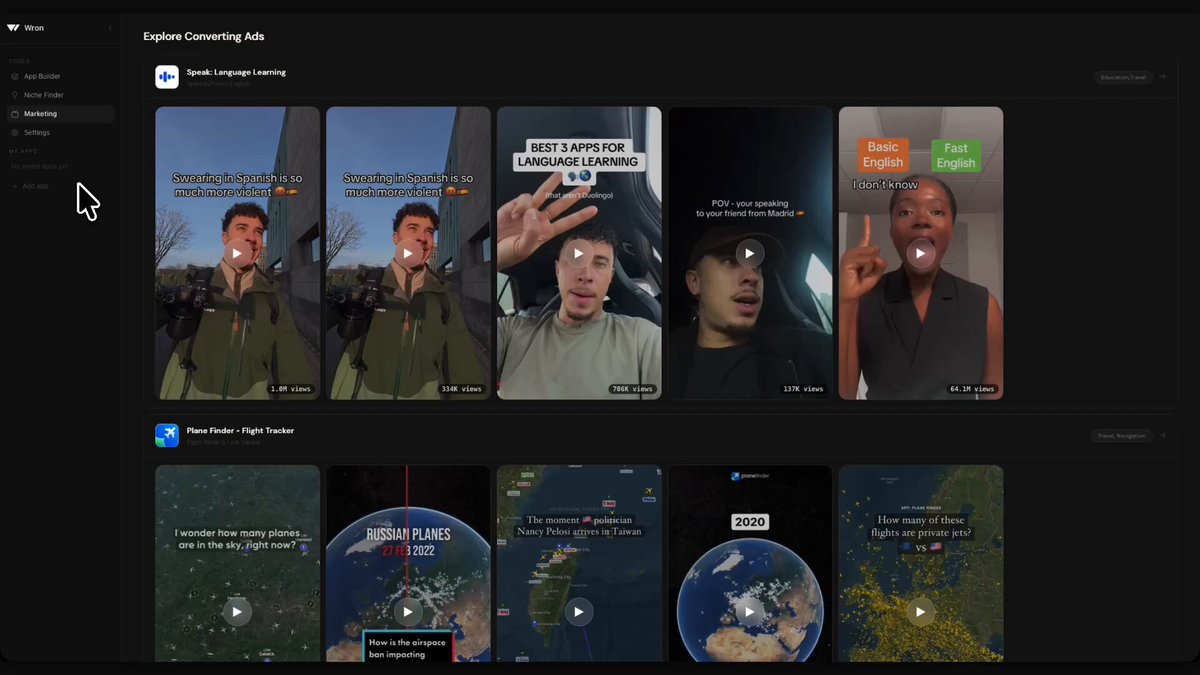The width and height of the screenshot is (1200, 675).
Task: Click the Add app button
Action: coord(31,186)
